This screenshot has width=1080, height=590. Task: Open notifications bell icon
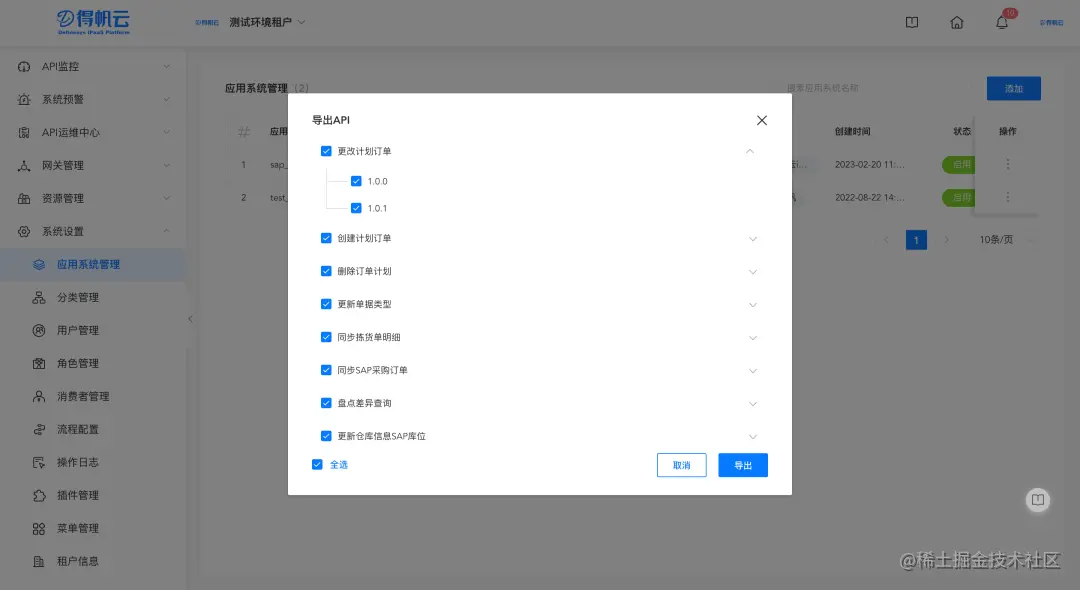[x=1001, y=22]
